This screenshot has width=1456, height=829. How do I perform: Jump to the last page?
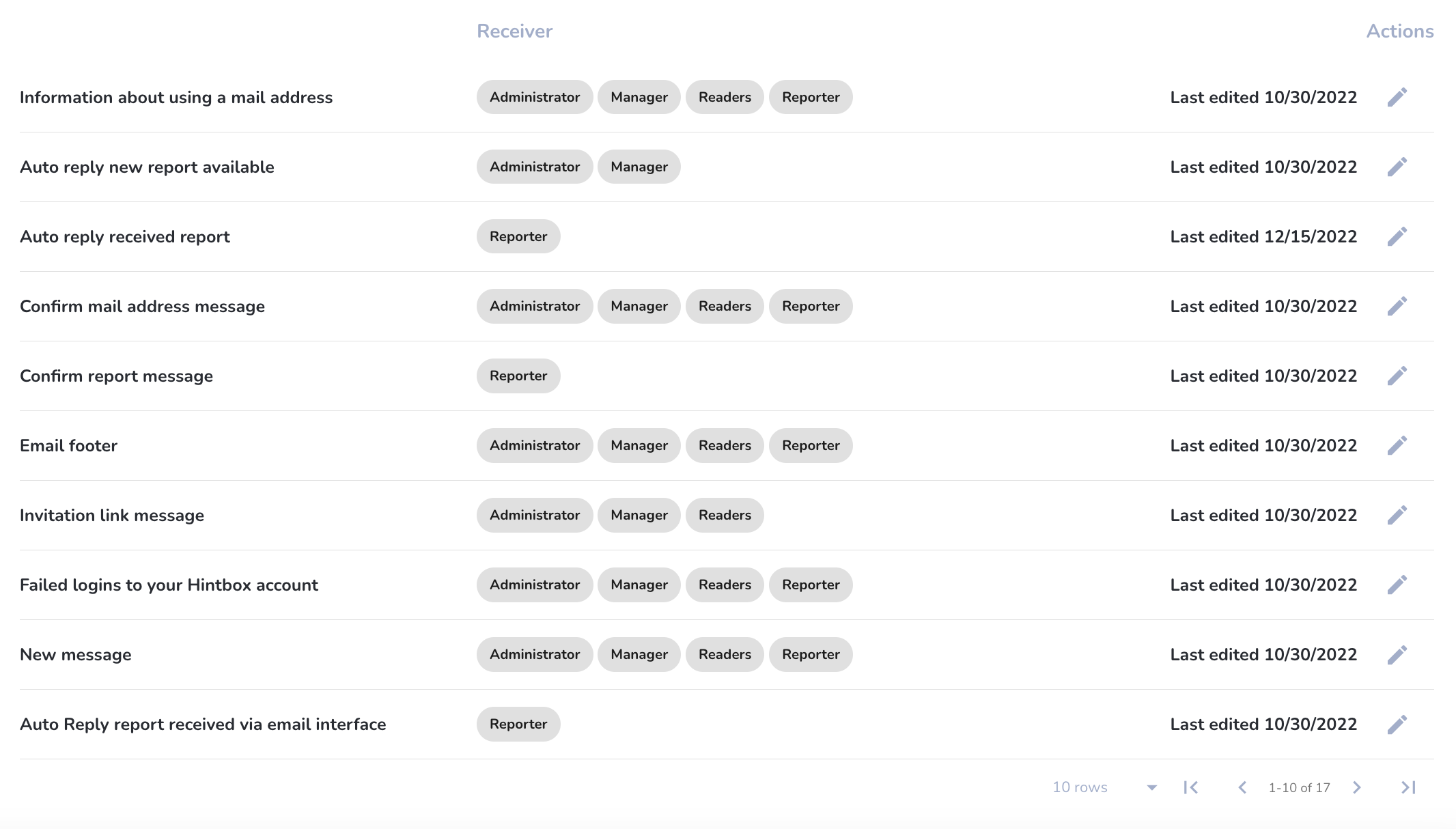click(1408, 787)
